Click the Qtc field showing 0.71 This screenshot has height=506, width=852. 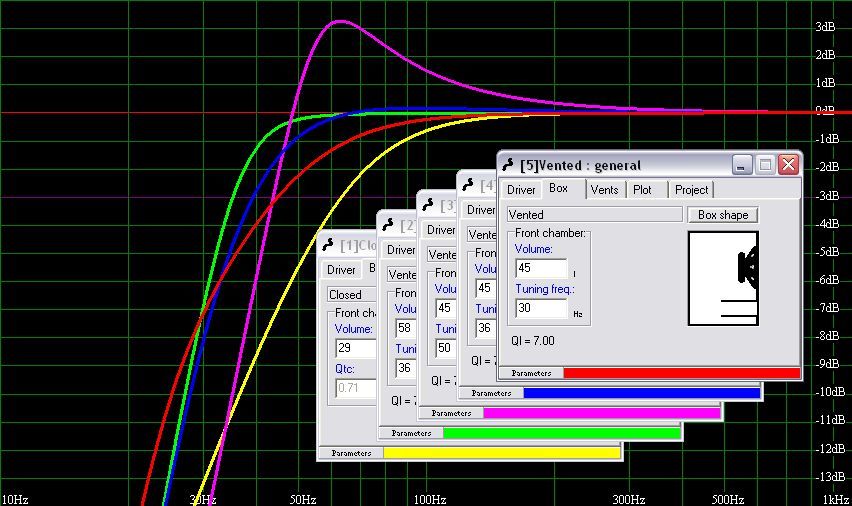[x=355, y=388]
